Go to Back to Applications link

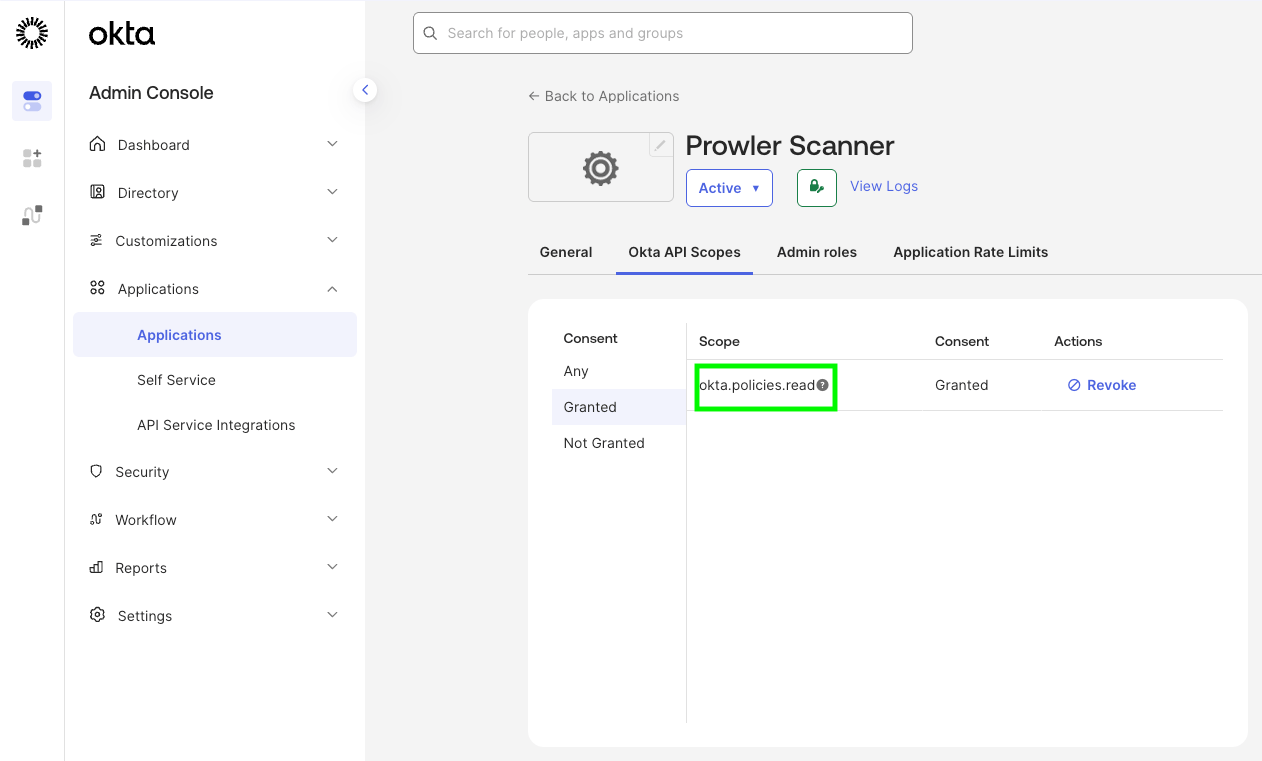pos(604,96)
